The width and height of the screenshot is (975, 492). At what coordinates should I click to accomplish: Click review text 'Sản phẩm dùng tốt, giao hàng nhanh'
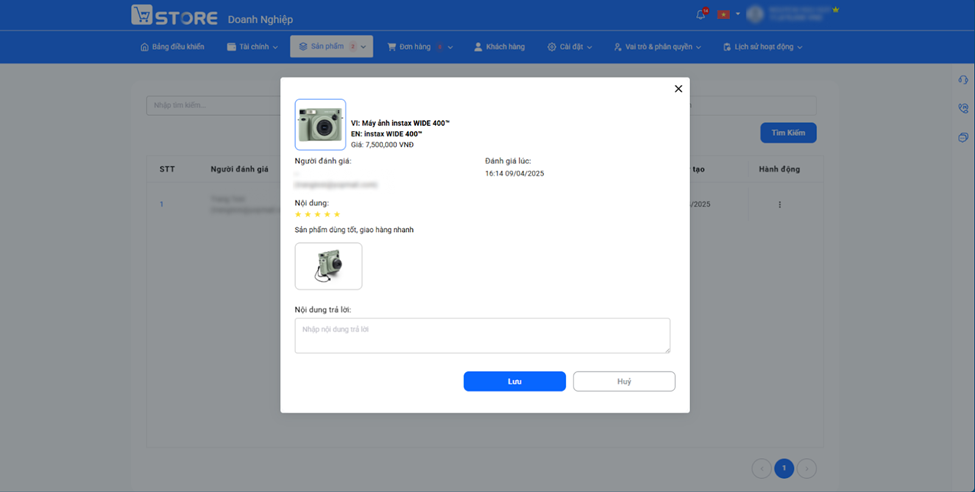coord(354,230)
